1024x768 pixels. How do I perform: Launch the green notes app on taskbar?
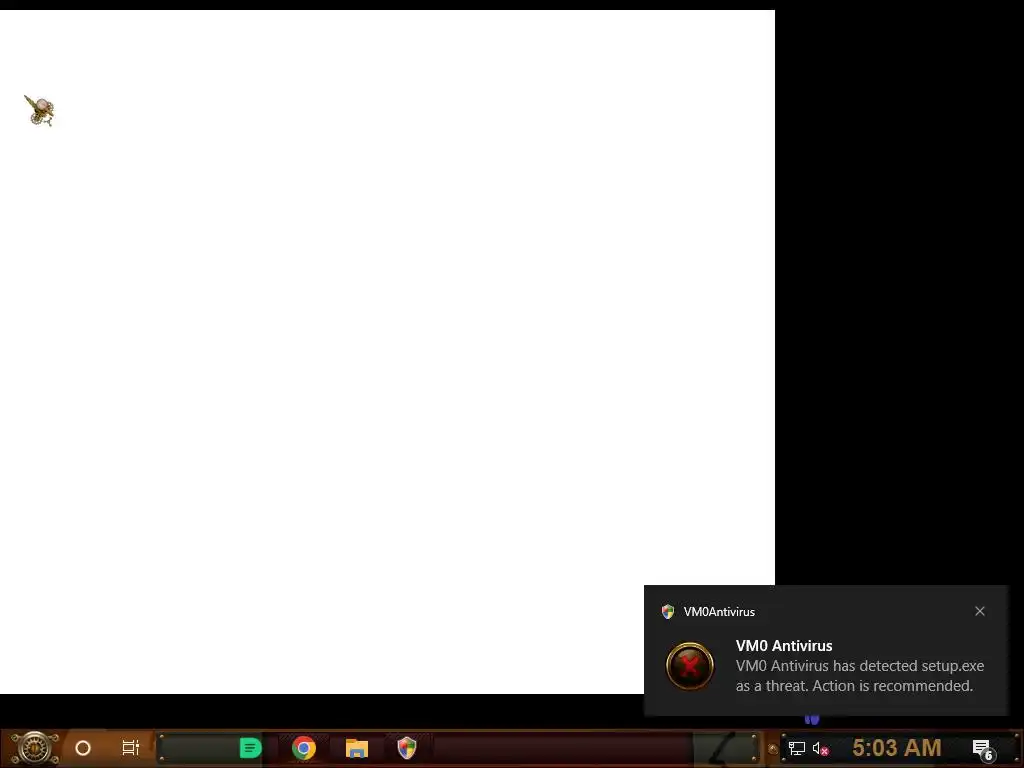pos(250,748)
